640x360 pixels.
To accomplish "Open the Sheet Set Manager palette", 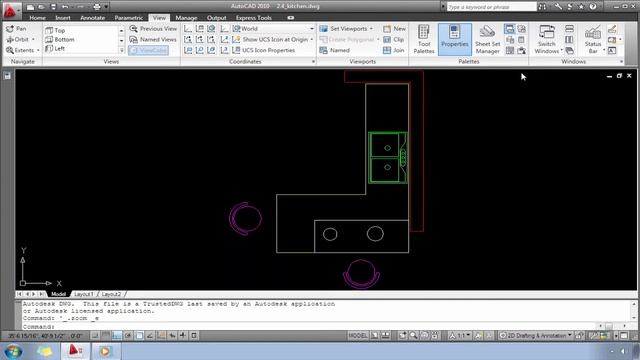I will tap(487, 39).
